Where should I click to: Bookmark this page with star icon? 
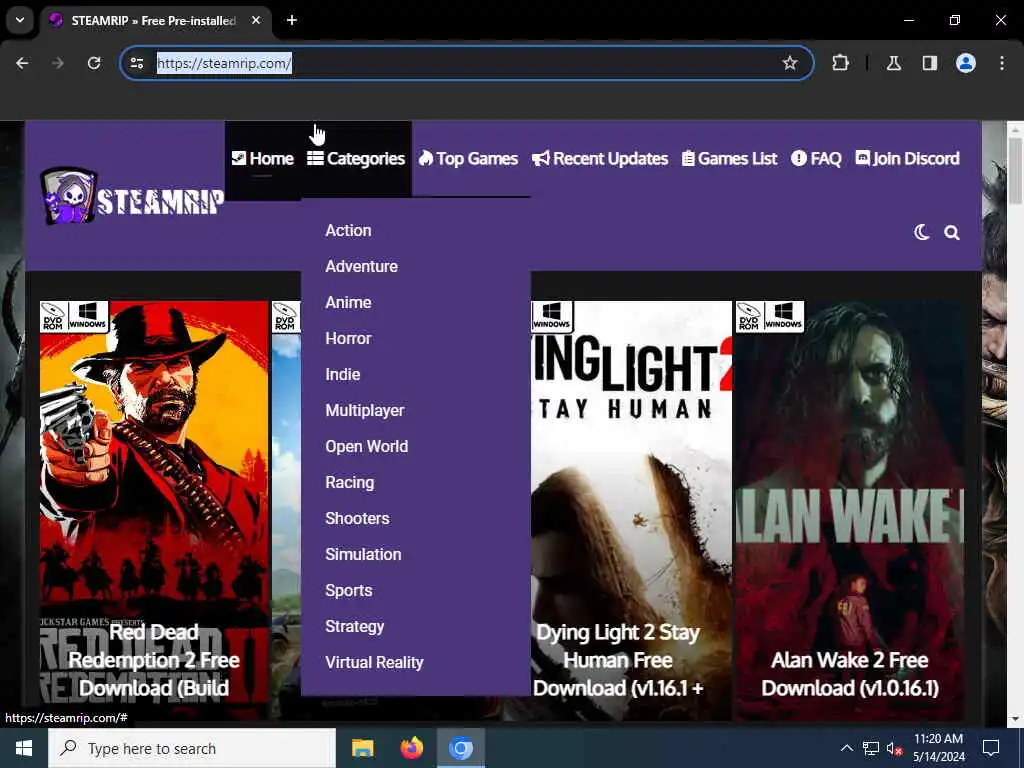pyautogui.click(x=790, y=63)
